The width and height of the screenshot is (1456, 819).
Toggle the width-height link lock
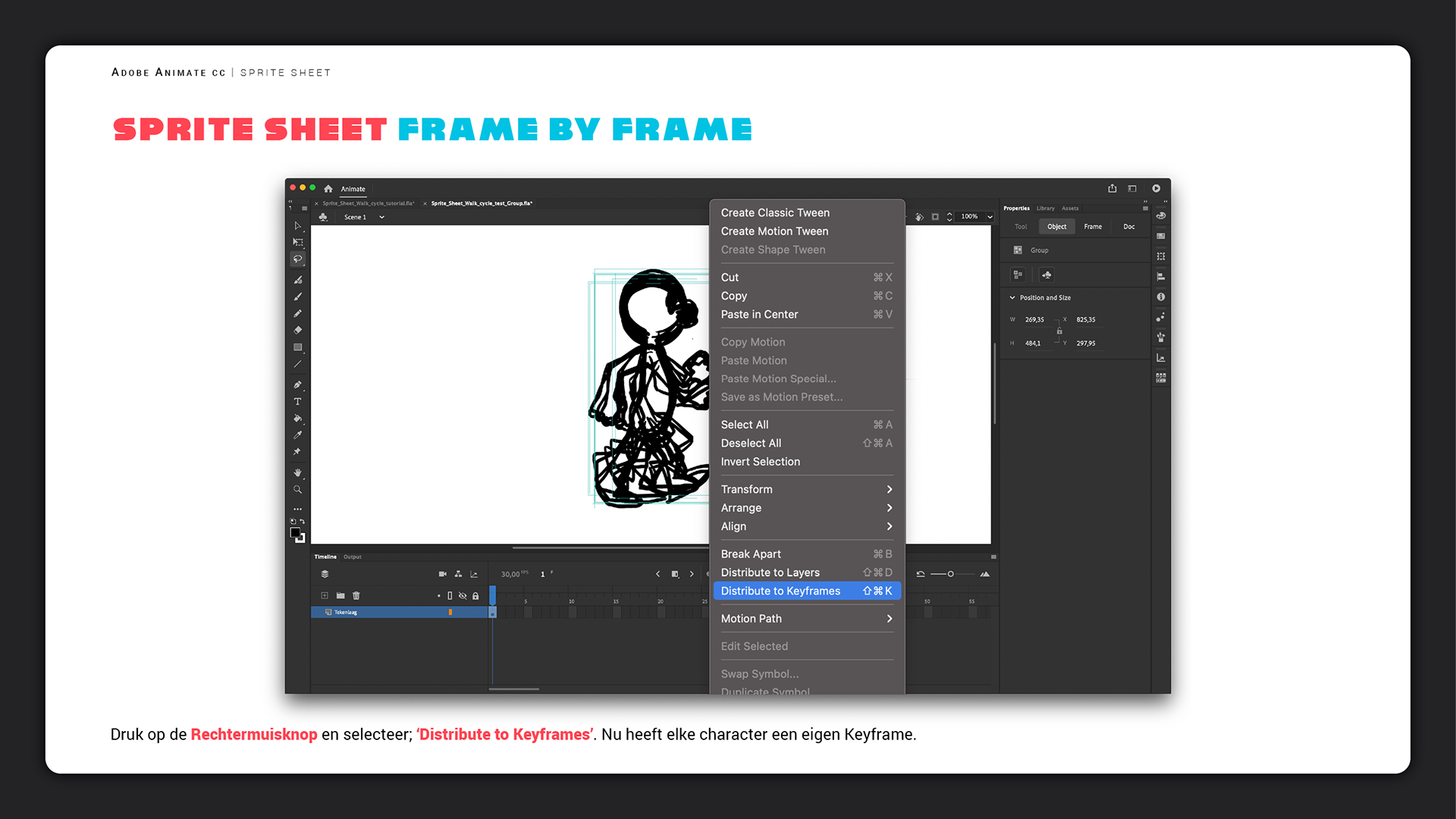1059,331
